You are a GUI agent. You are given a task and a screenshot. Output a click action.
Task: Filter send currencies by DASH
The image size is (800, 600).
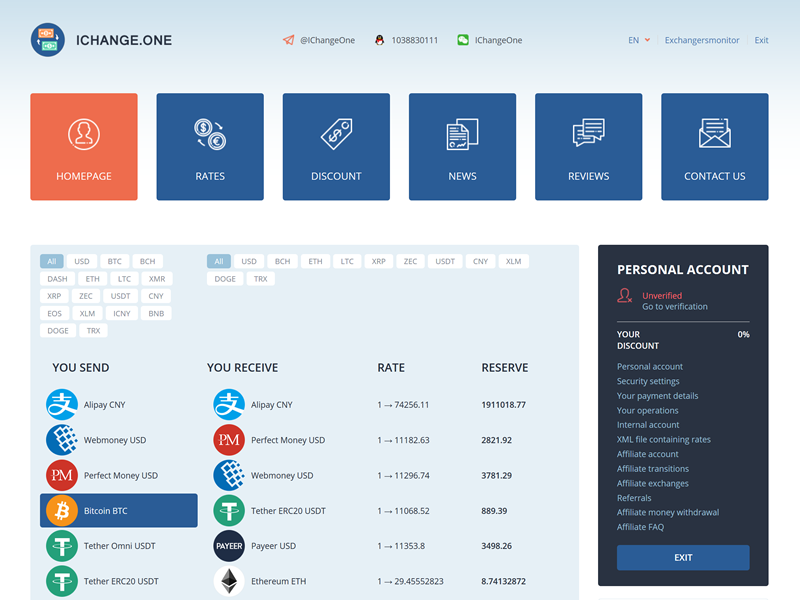point(57,279)
